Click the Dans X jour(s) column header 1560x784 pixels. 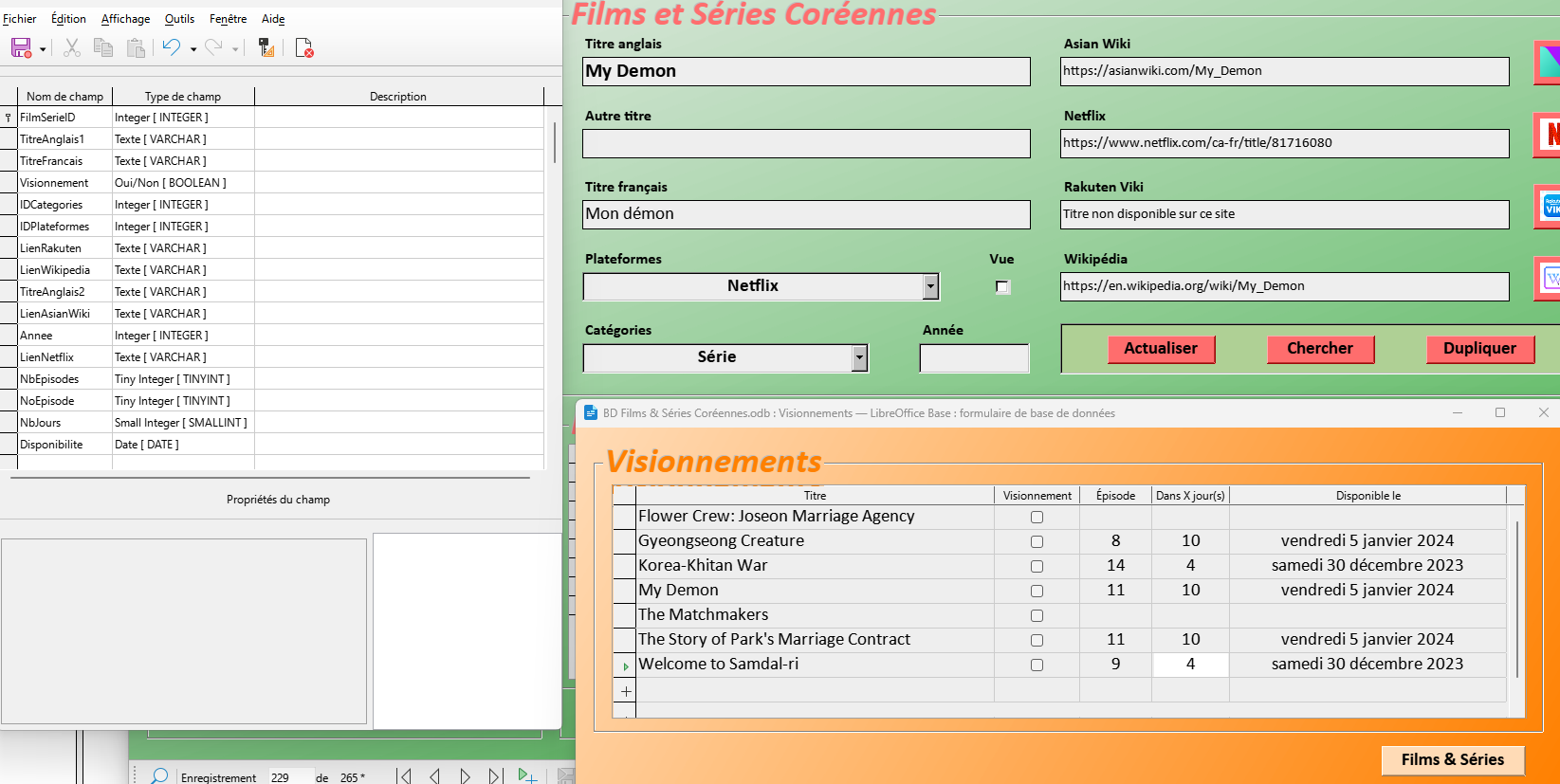tap(1190, 496)
